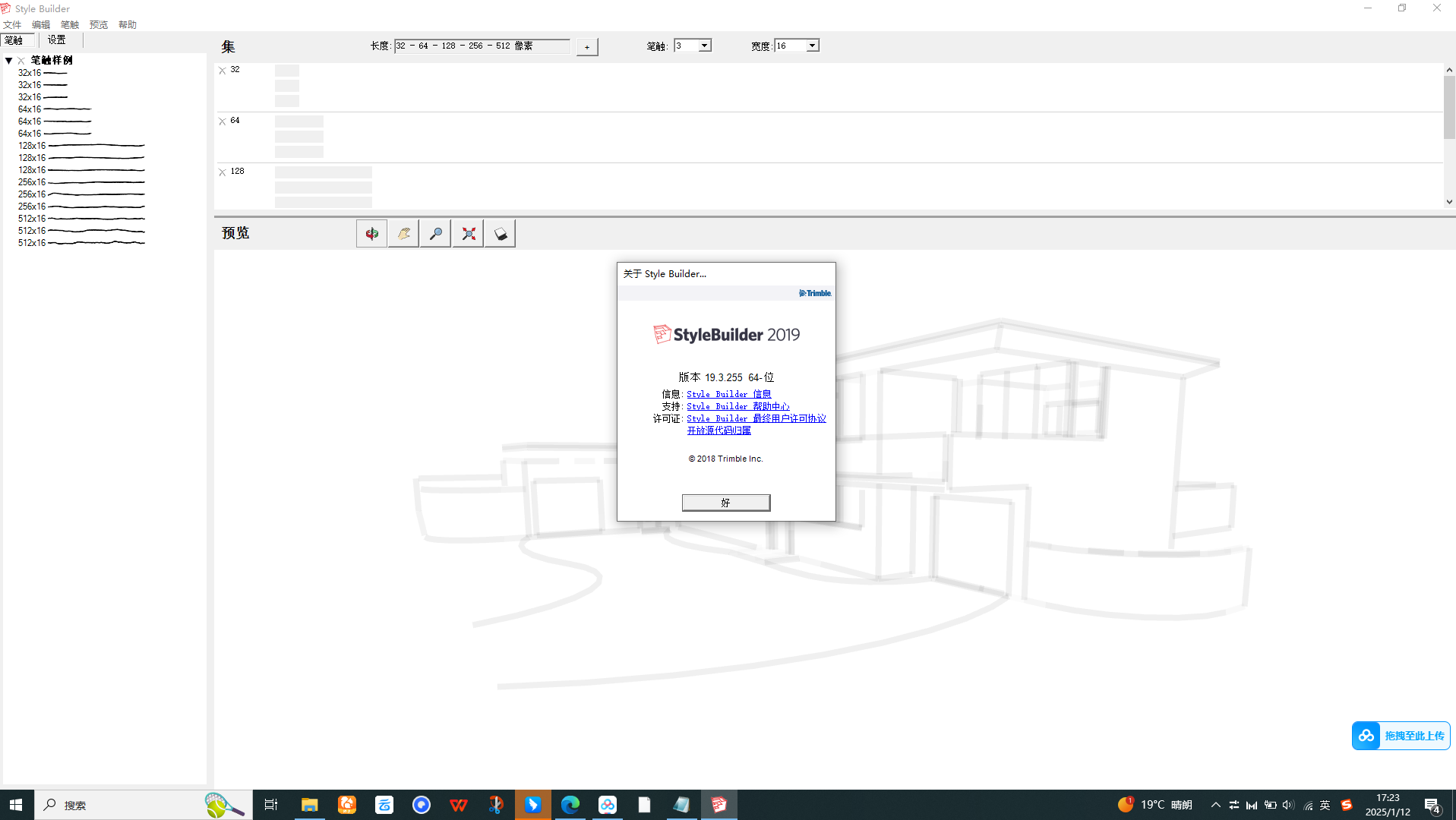The height and width of the screenshot is (820, 1456).
Task: Select the first empty 32 stroke slot
Action: point(287,71)
